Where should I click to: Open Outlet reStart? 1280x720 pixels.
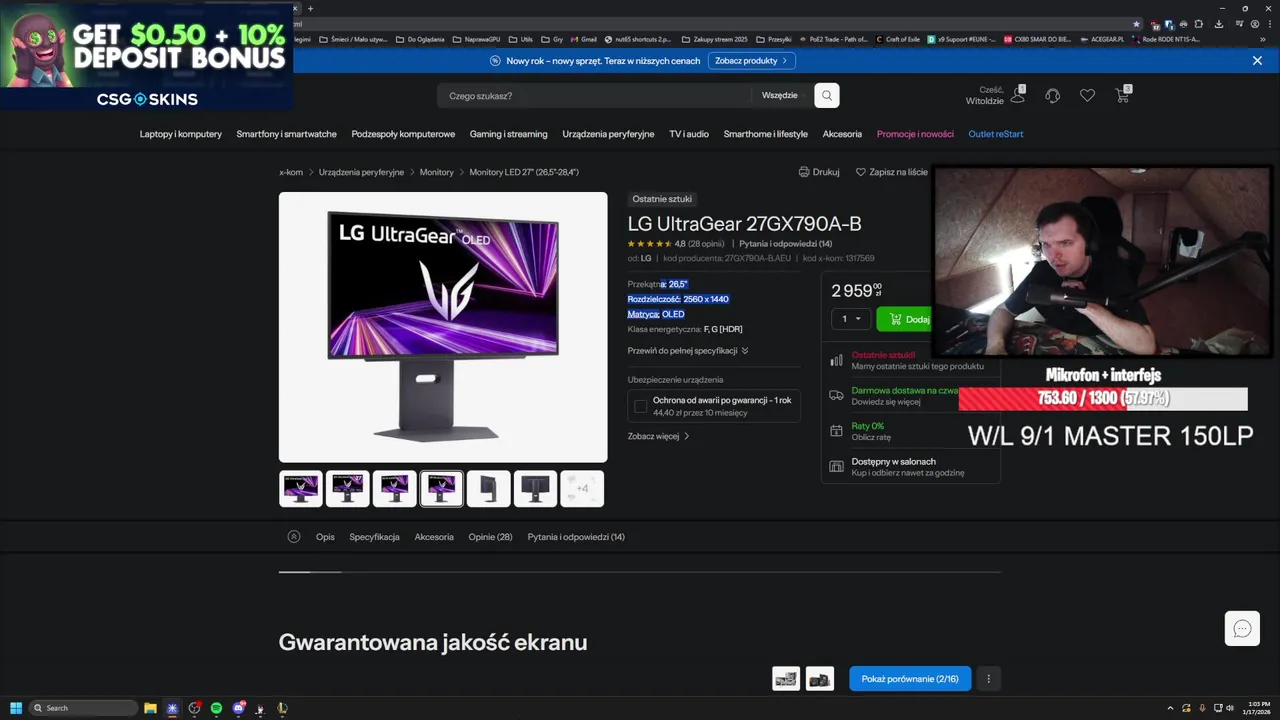point(996,134)
